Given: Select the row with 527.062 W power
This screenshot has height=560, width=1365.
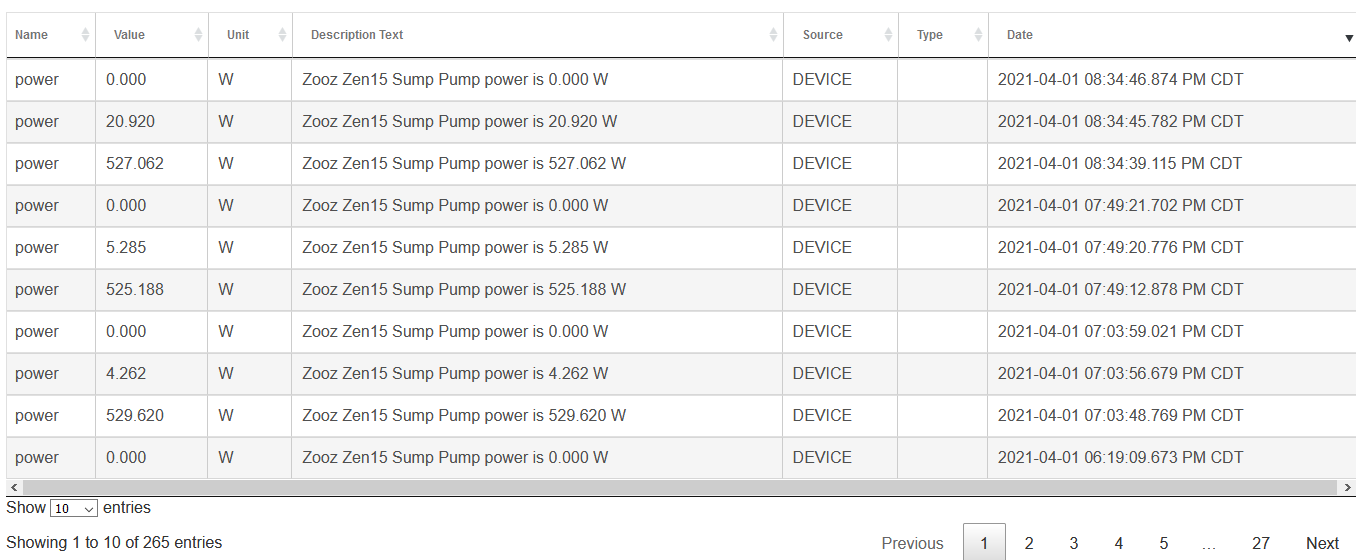Looking at the screenshot, I should pos(464,164).
